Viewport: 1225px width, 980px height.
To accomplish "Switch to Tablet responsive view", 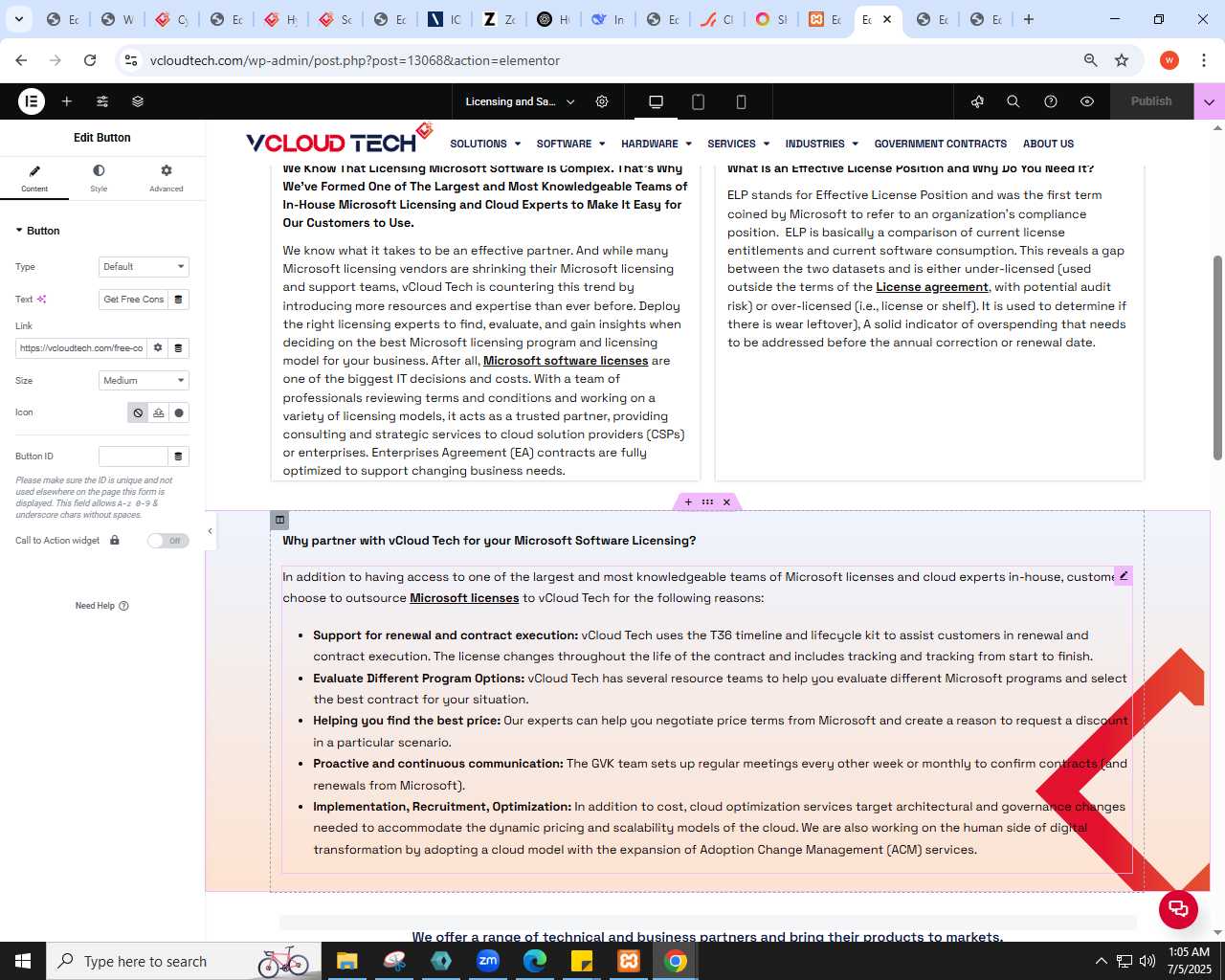I will pyautogui.click(x=699, y=101).
